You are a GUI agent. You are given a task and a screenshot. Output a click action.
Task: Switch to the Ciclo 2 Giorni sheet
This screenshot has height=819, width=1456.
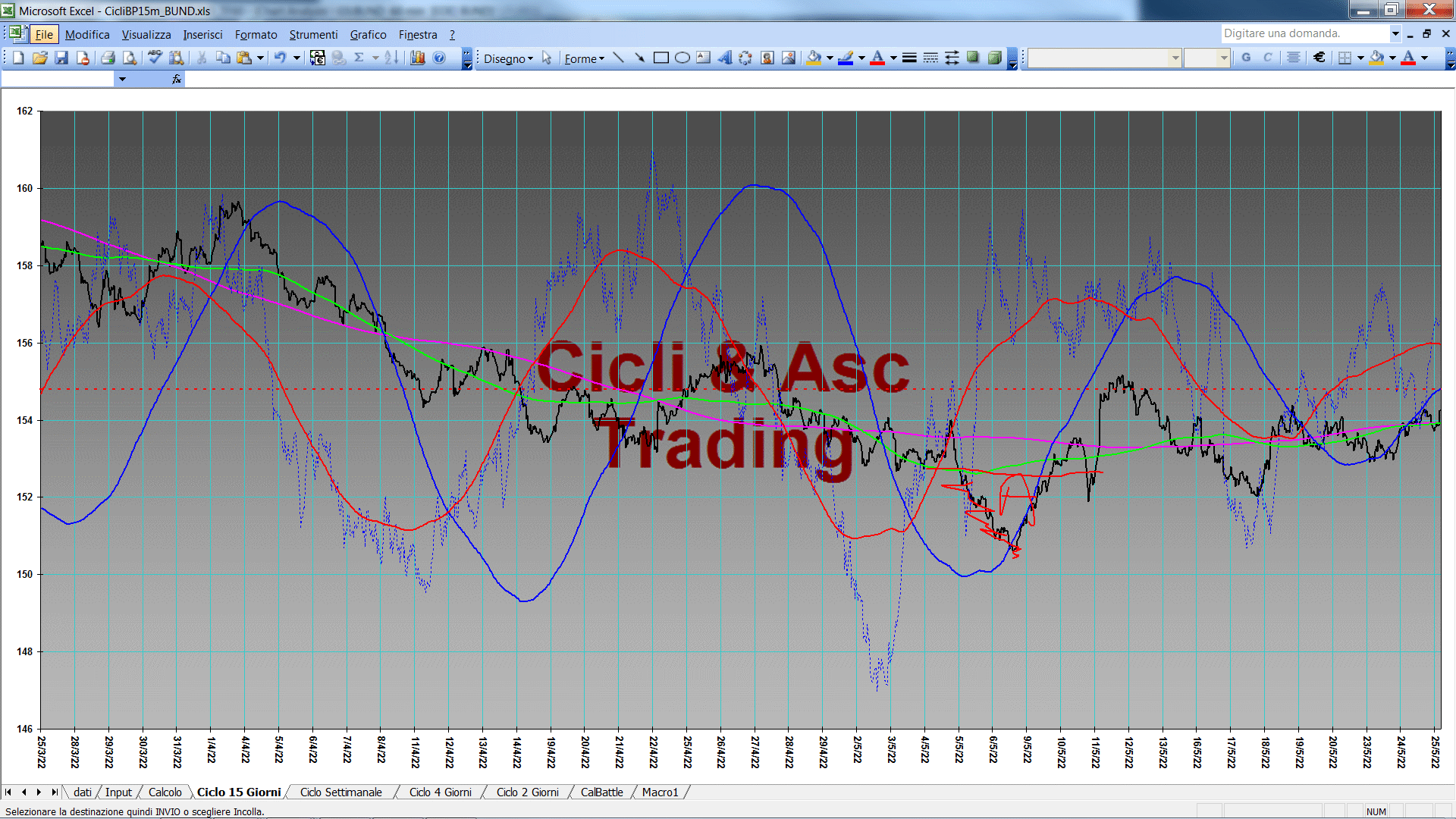tap(528, 792)
